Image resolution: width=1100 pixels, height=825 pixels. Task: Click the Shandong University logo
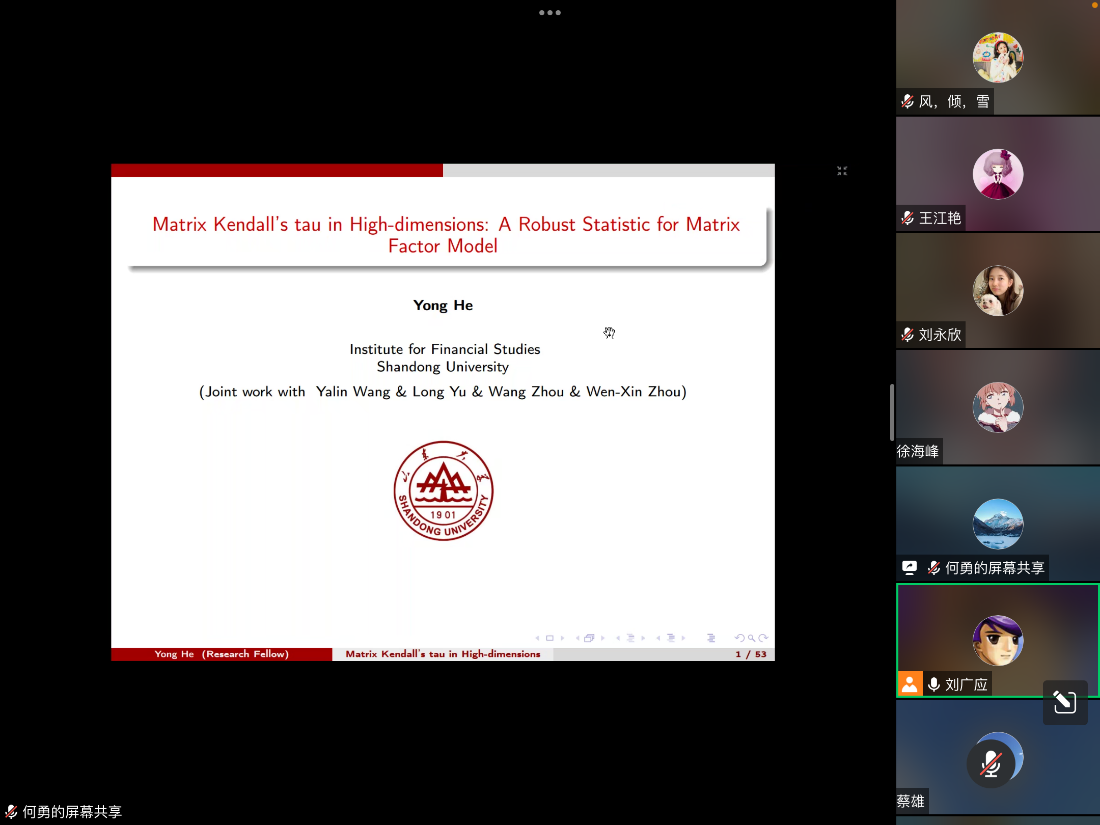(x=443, y=491)
